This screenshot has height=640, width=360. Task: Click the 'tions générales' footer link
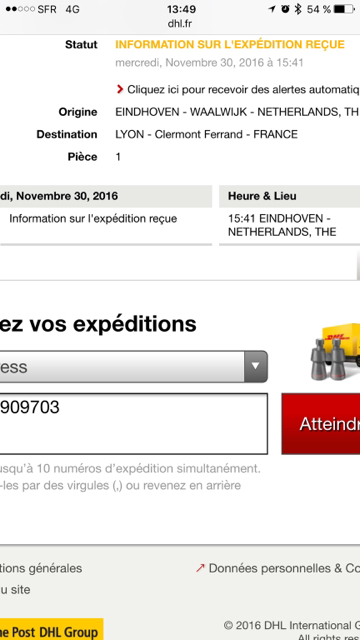click(41, 568)
